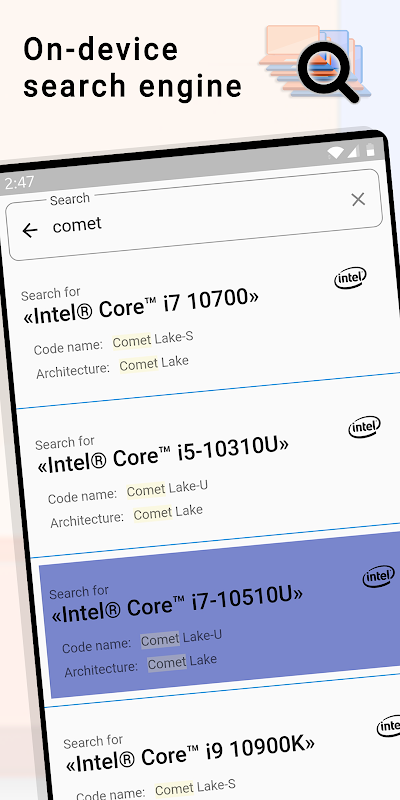The image size is (400, 800).
Task: Select "Comet Lake" architecture of i7-10510U
Action: pyautogui.click(x=182, y=662)
